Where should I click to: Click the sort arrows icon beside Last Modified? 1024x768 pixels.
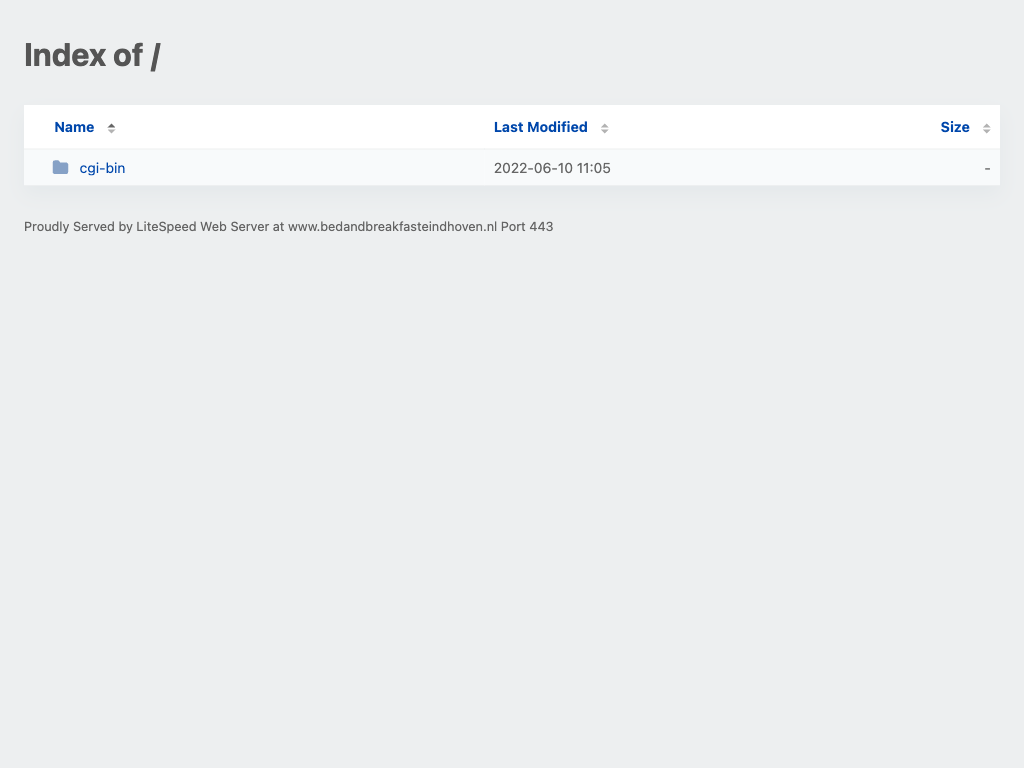(605, 128)
